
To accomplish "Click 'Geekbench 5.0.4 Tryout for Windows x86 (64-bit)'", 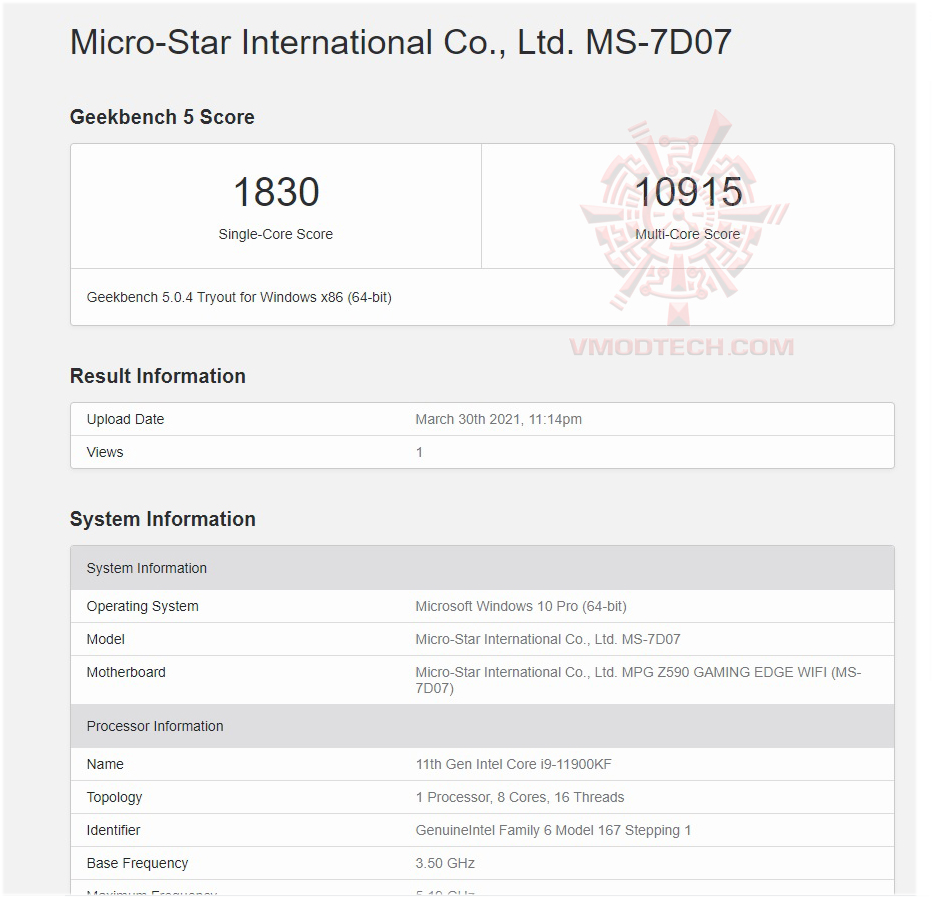I will (x=239, y=297).
